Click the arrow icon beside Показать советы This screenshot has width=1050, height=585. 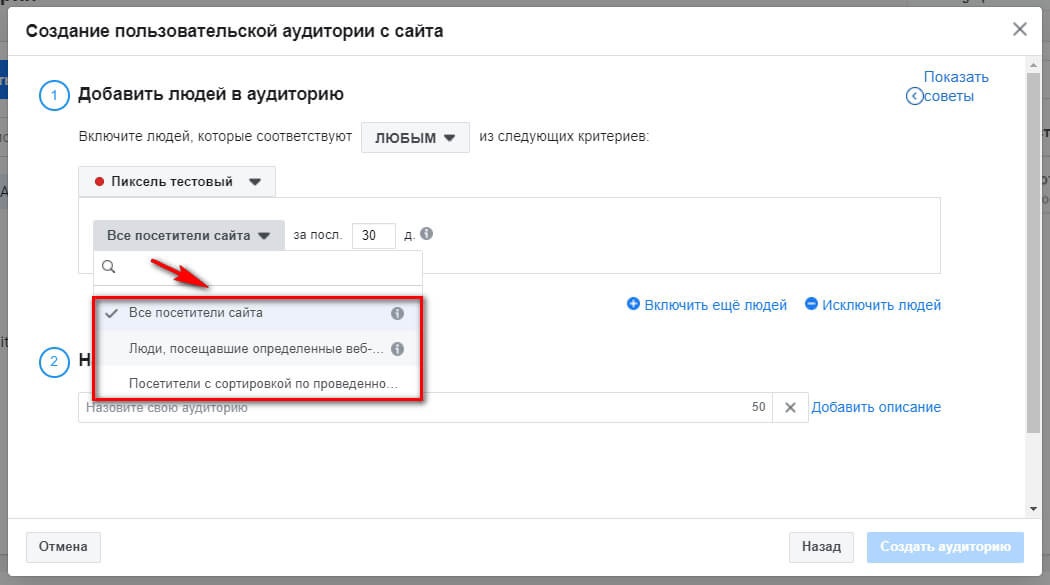click(x=914, y=97)
